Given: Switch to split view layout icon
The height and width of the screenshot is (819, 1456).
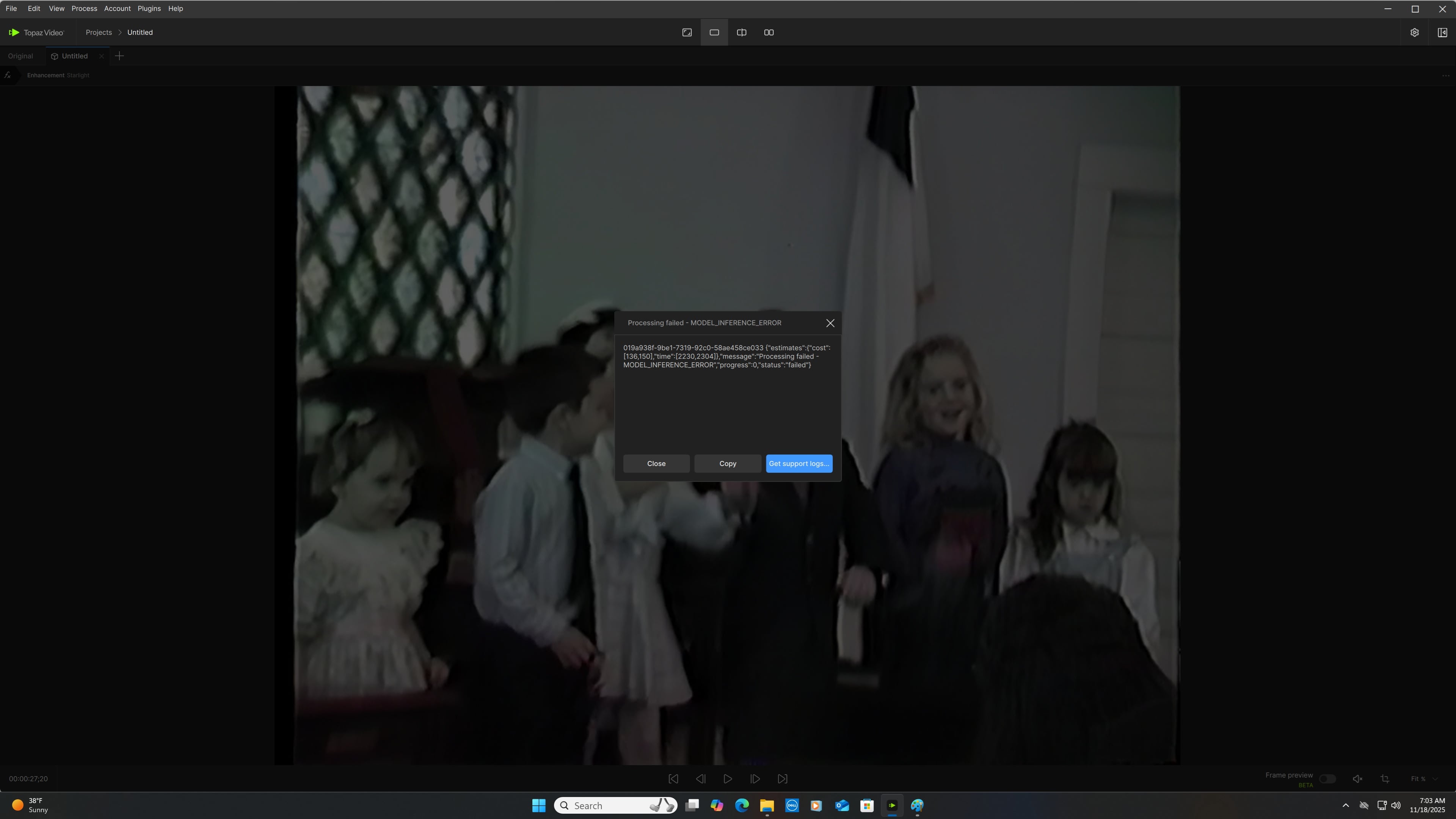Looking at the screenshot, I should coord(741,32).
